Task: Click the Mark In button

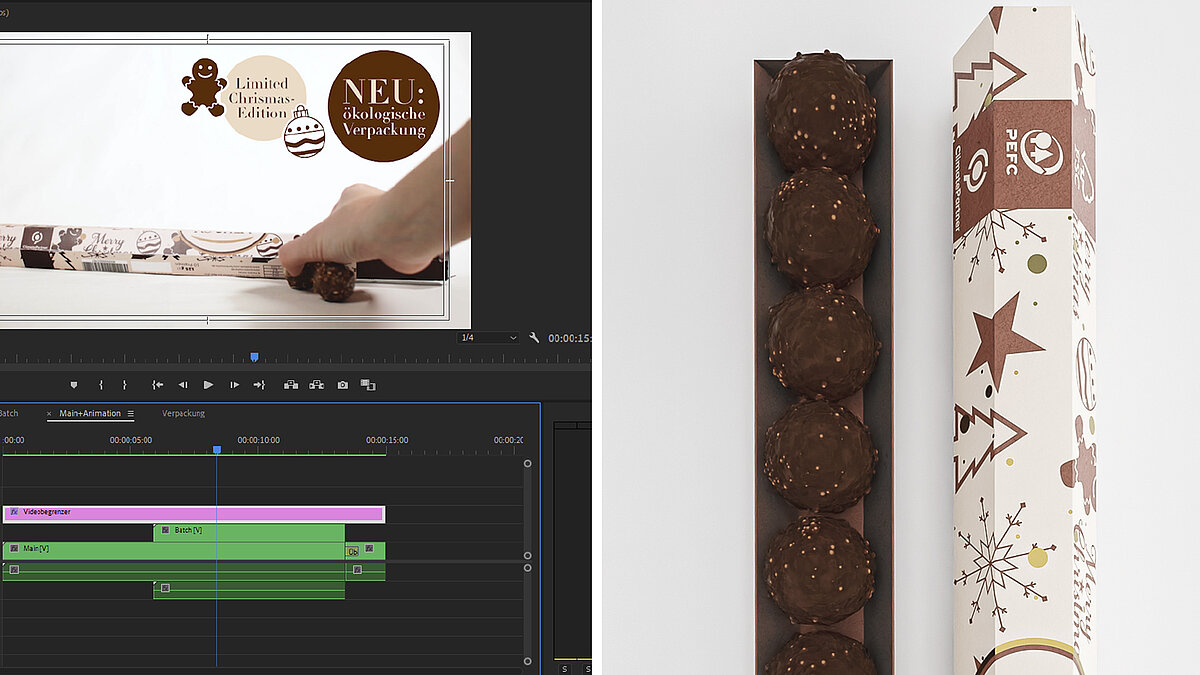Action: (x=101, y=385)
